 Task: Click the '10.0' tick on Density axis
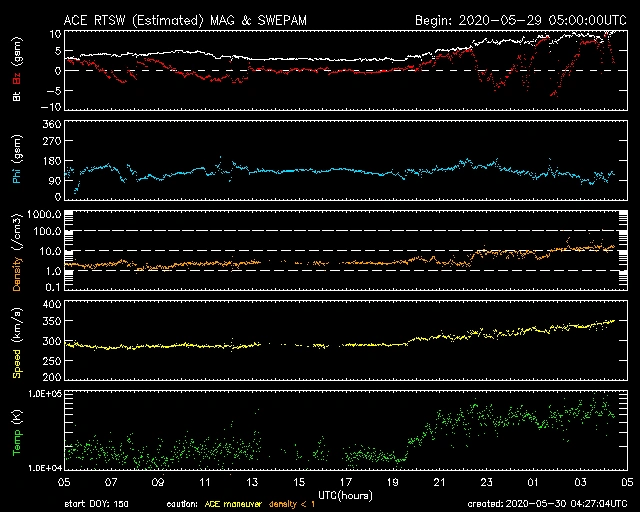click(x=50, y=252)
